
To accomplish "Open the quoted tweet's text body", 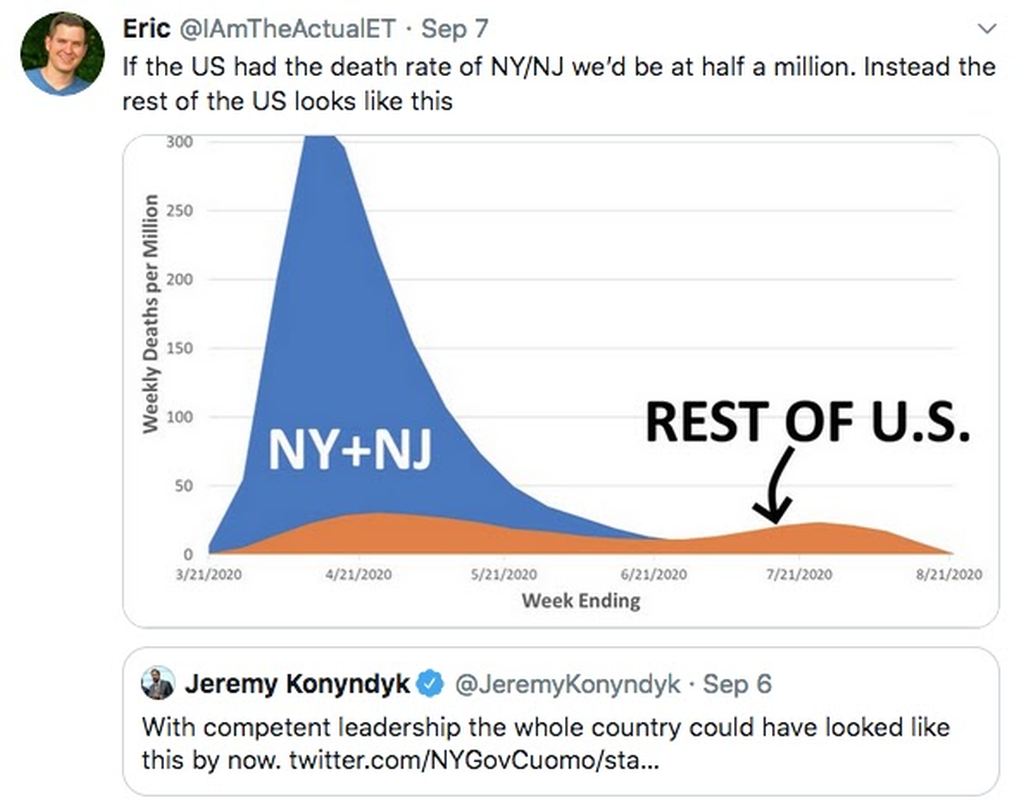I will pos(545,742).
